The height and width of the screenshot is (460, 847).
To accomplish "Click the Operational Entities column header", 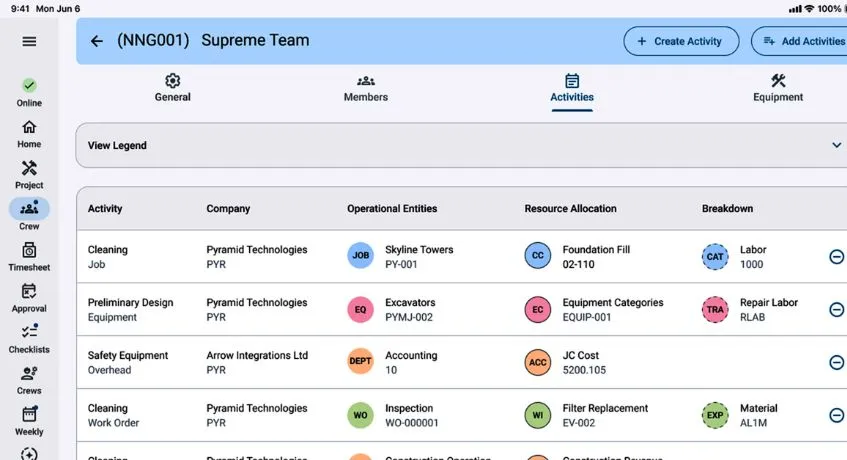I will click(x=392, y=208).
